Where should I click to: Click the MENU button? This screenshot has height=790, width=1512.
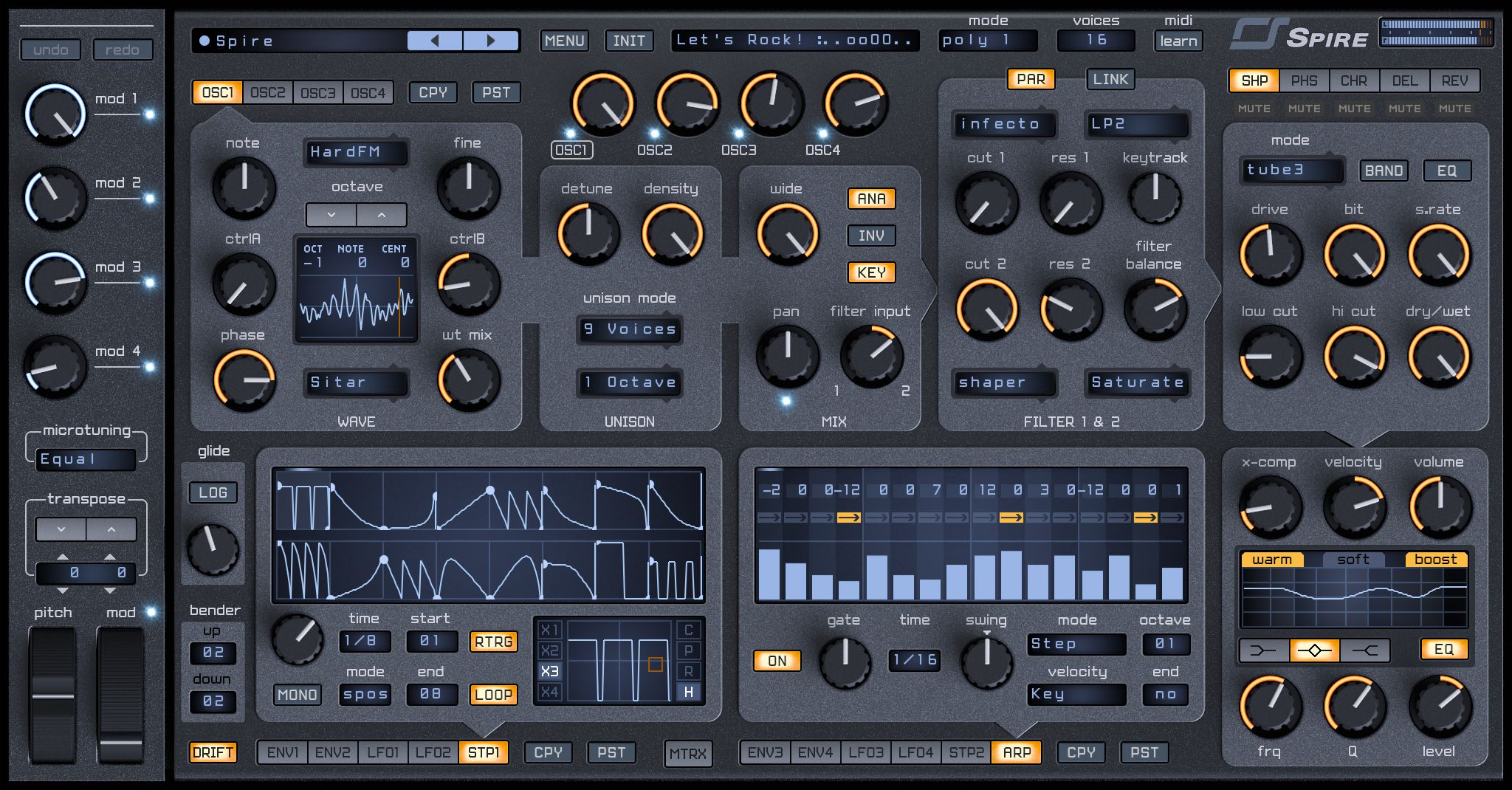(565, 41)
